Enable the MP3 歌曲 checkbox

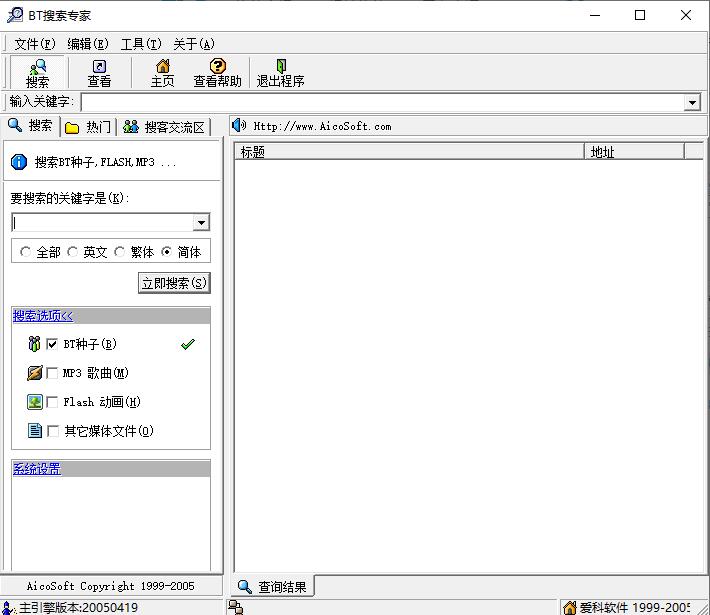[52, 373]
